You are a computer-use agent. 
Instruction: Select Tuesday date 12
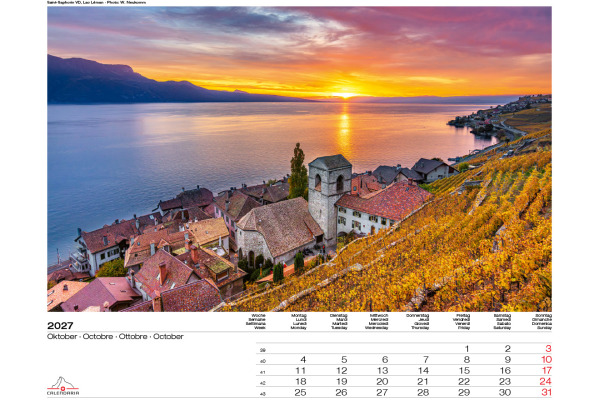(342, 371)
